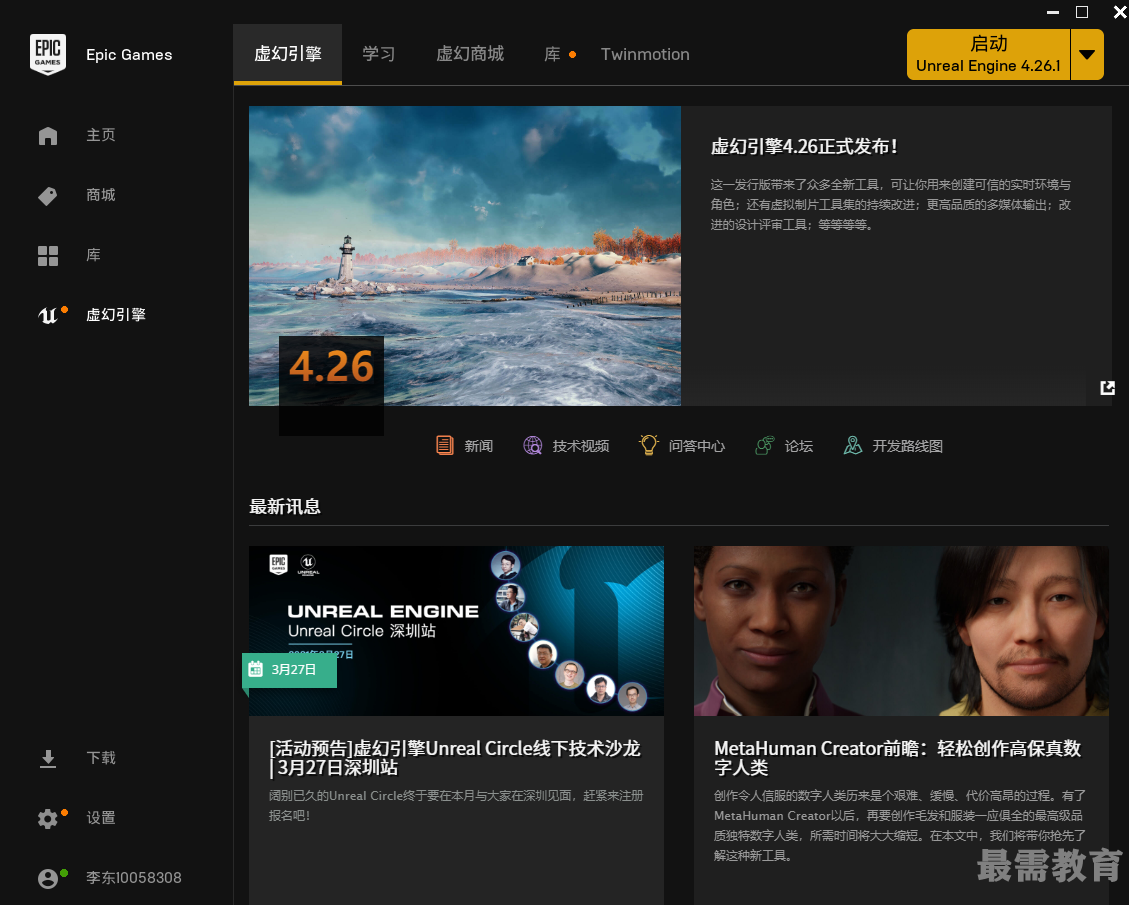This screenshot has height=905, width=1129.
Task: Click the 论坛 forum chat icon
Action: pyautogui.click(x=765, y=446)
